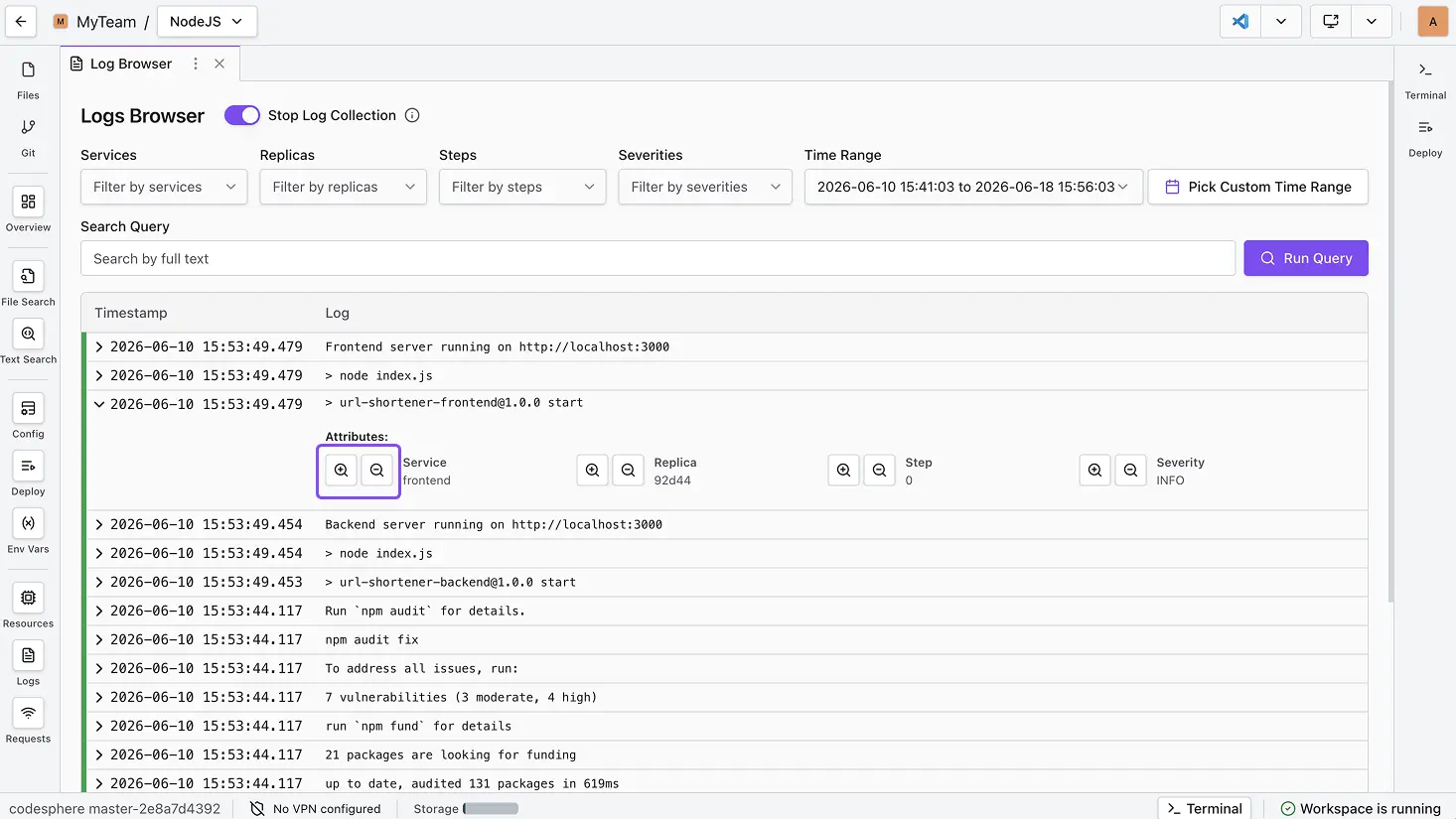Expand Frontend server running log row
This screenshot has width=1456, height=819.
[x=99, y=346]
